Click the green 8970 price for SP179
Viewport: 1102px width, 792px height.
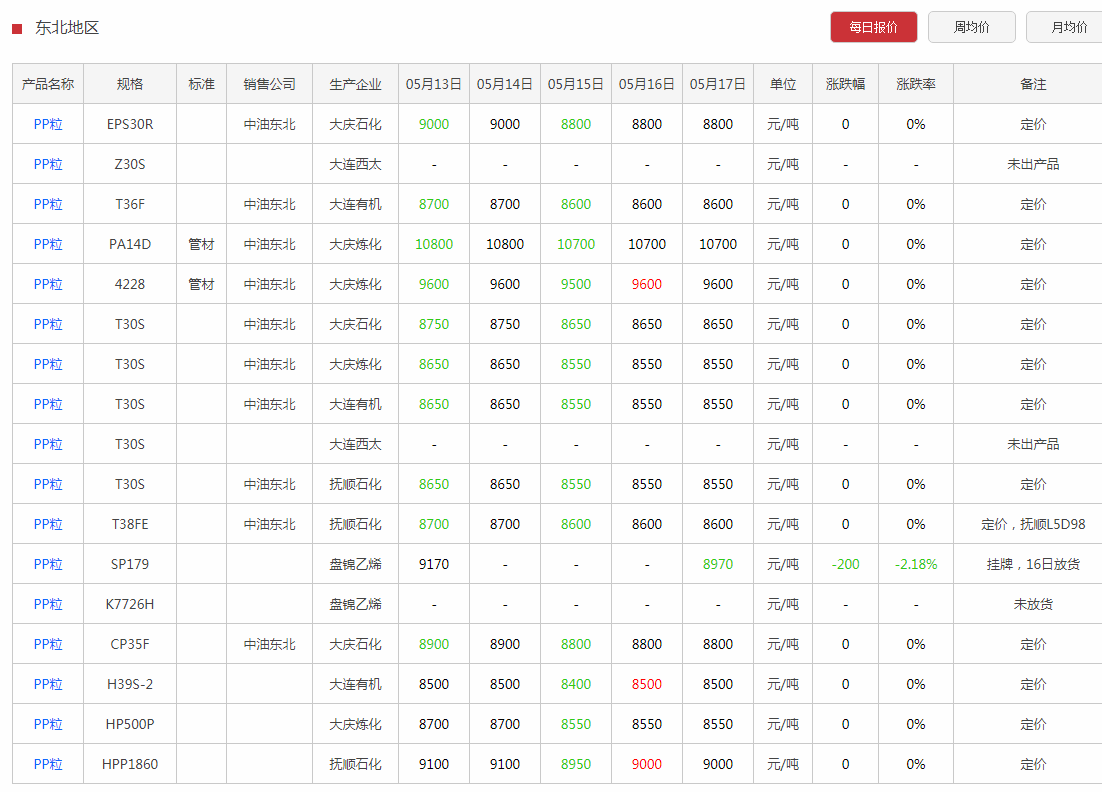pyautogui.click(x=718, y=564)
